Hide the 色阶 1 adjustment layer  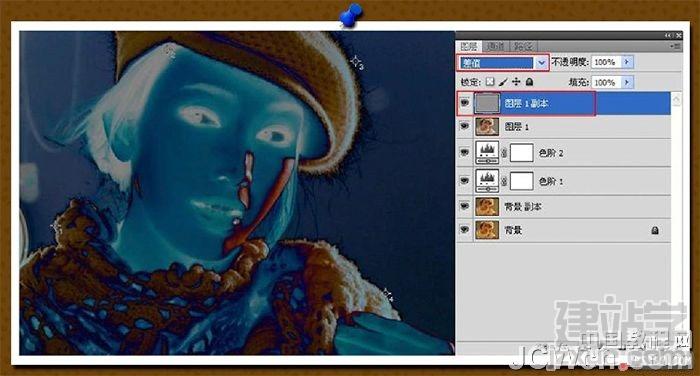click(x=465, y=181)
